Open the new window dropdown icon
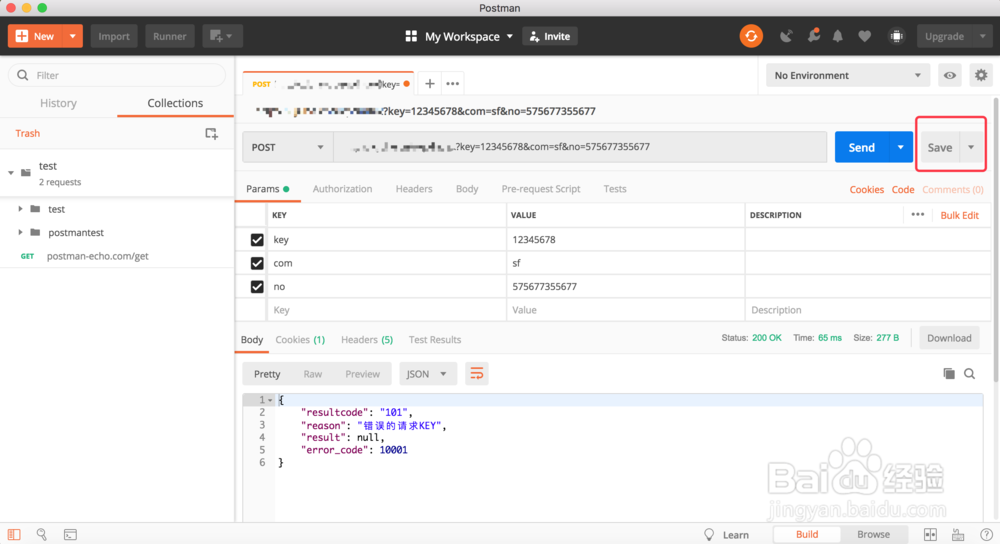Image resolution: width=1000 pixels, height=544 pixels. (221, 36)
